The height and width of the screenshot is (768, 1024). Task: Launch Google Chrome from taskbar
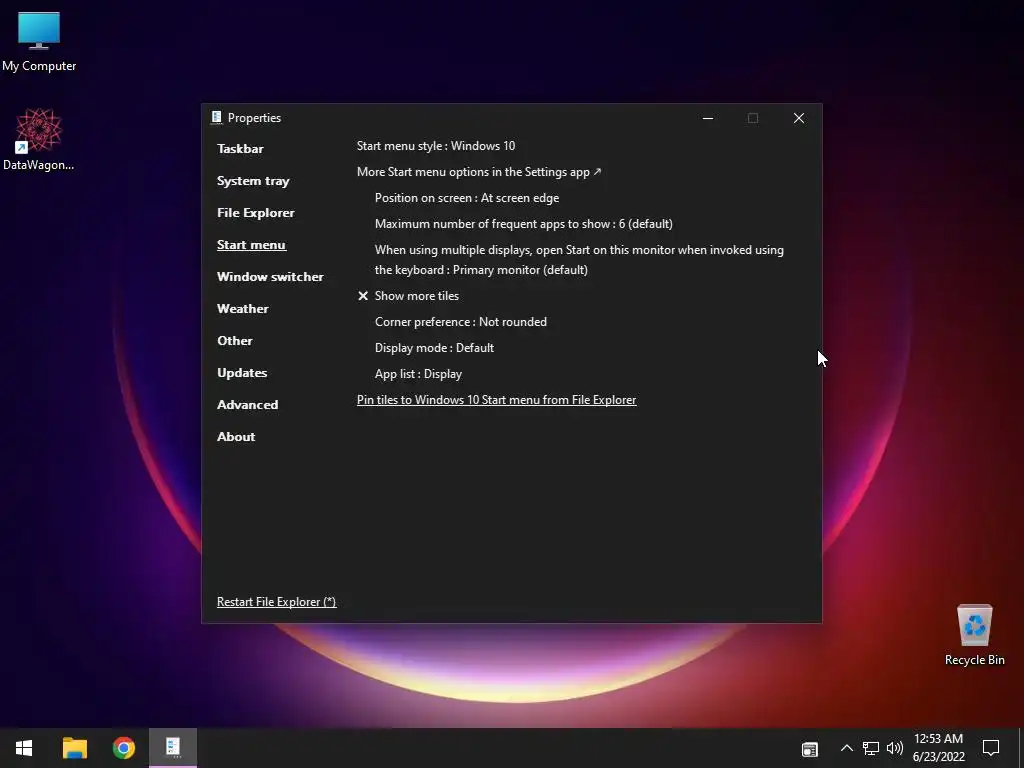pyautogui.click(x=123, y=748)
